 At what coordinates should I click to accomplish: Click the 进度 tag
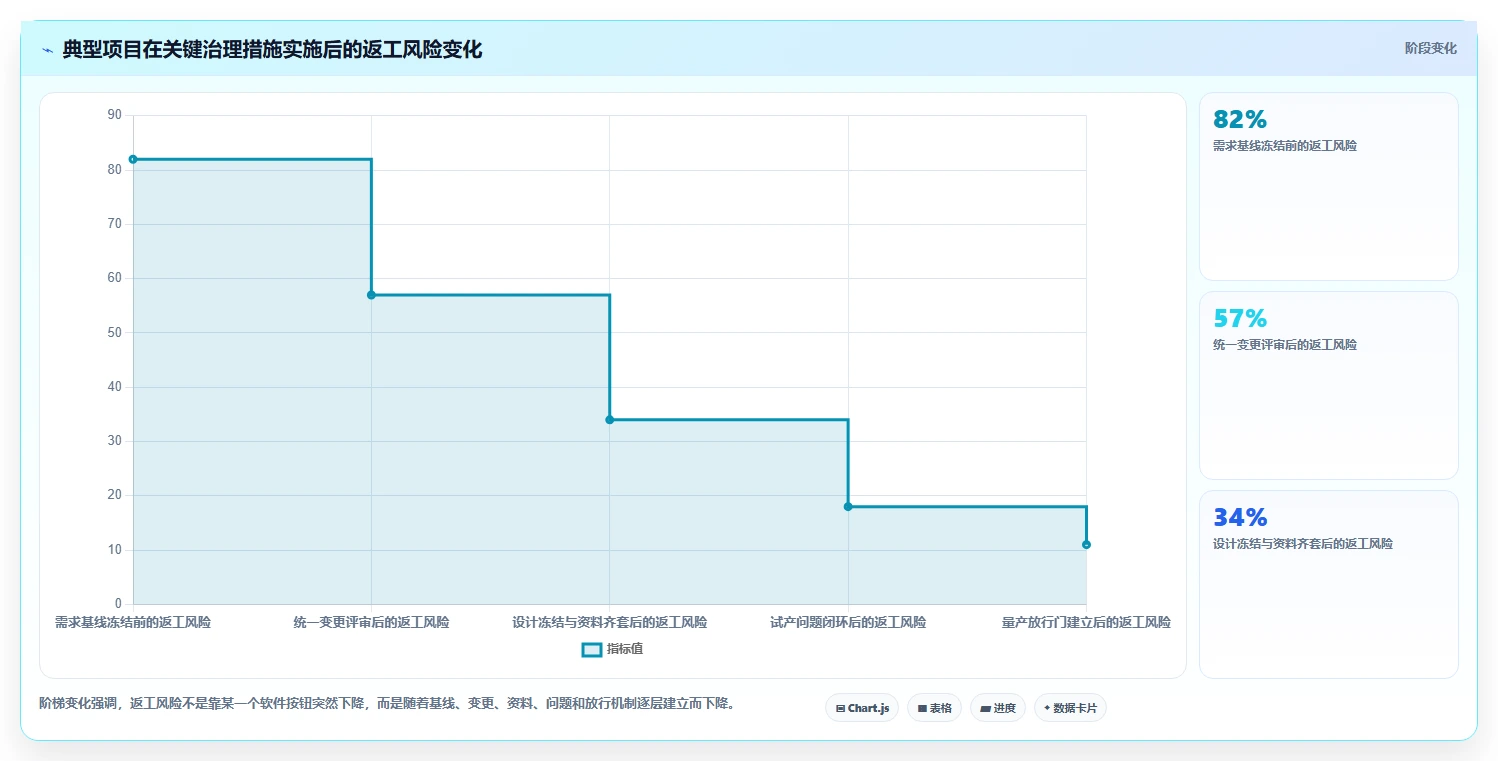coord(997,708)
